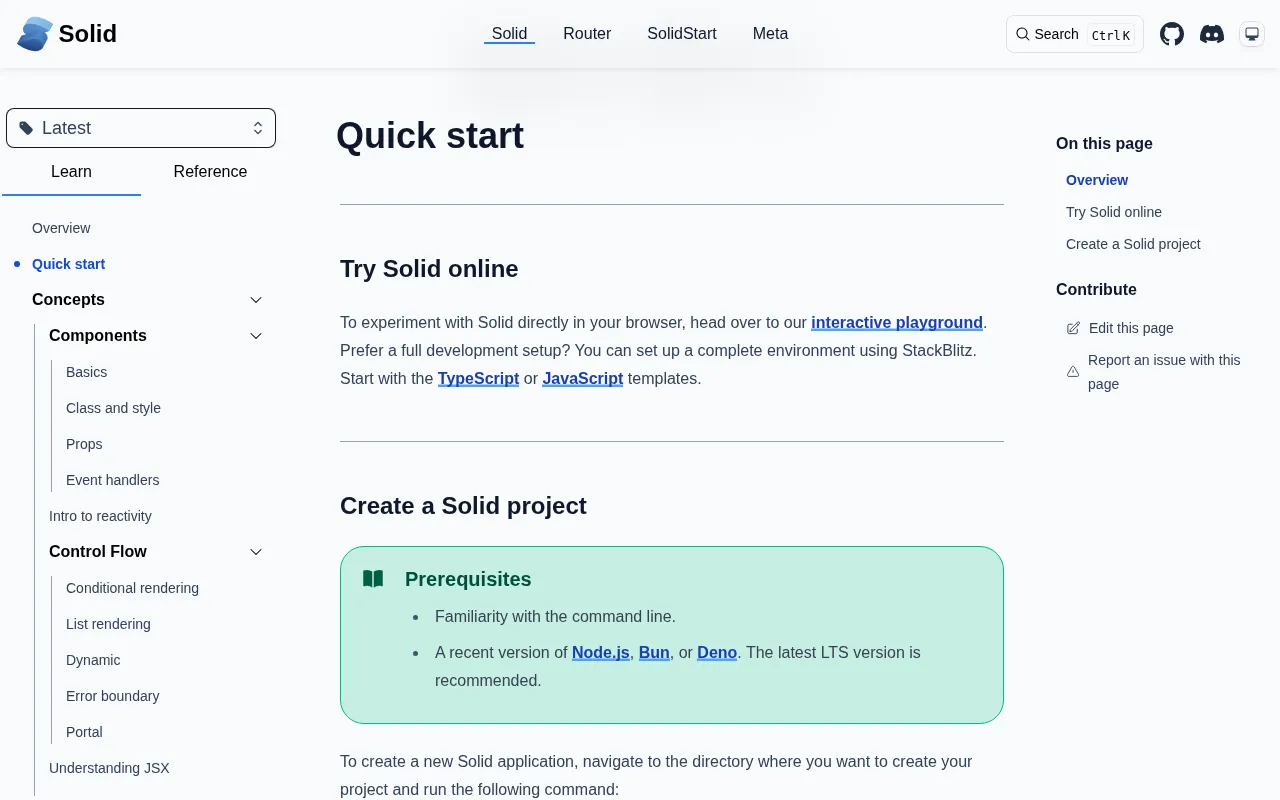Viewport: 1280px width, 800px height.
Task: Open Basics under Components
Action: (x=86, y=372)
